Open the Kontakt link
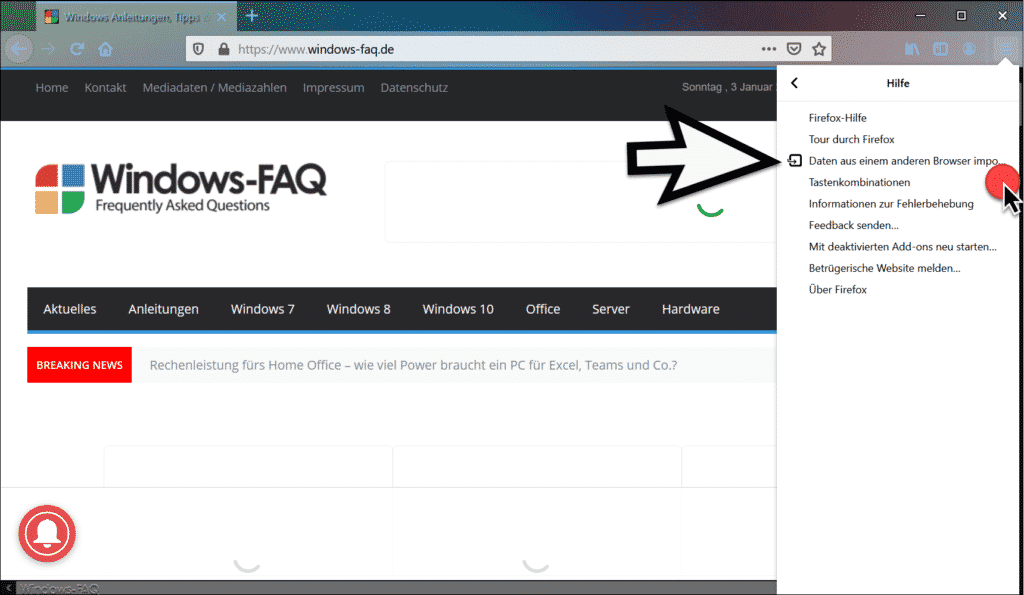This screenshot has height=595, width=1024. coord(105,88)
